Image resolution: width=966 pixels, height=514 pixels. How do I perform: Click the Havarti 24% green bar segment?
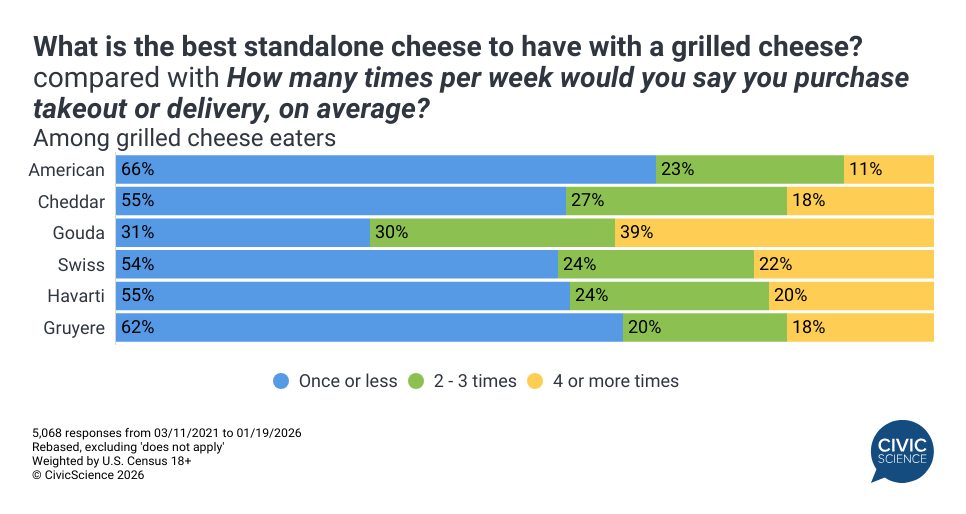click(x=669, y=296)
